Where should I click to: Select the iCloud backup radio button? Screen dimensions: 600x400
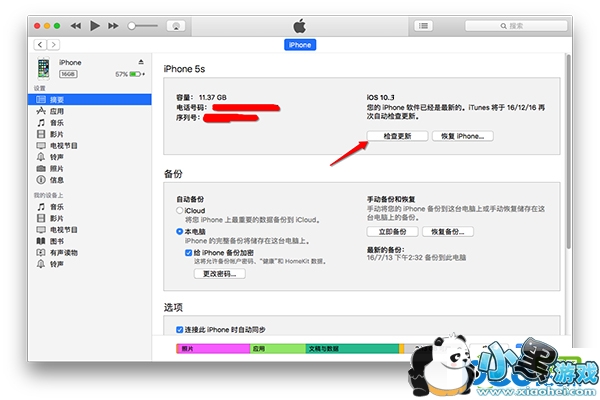pos(179,210)
